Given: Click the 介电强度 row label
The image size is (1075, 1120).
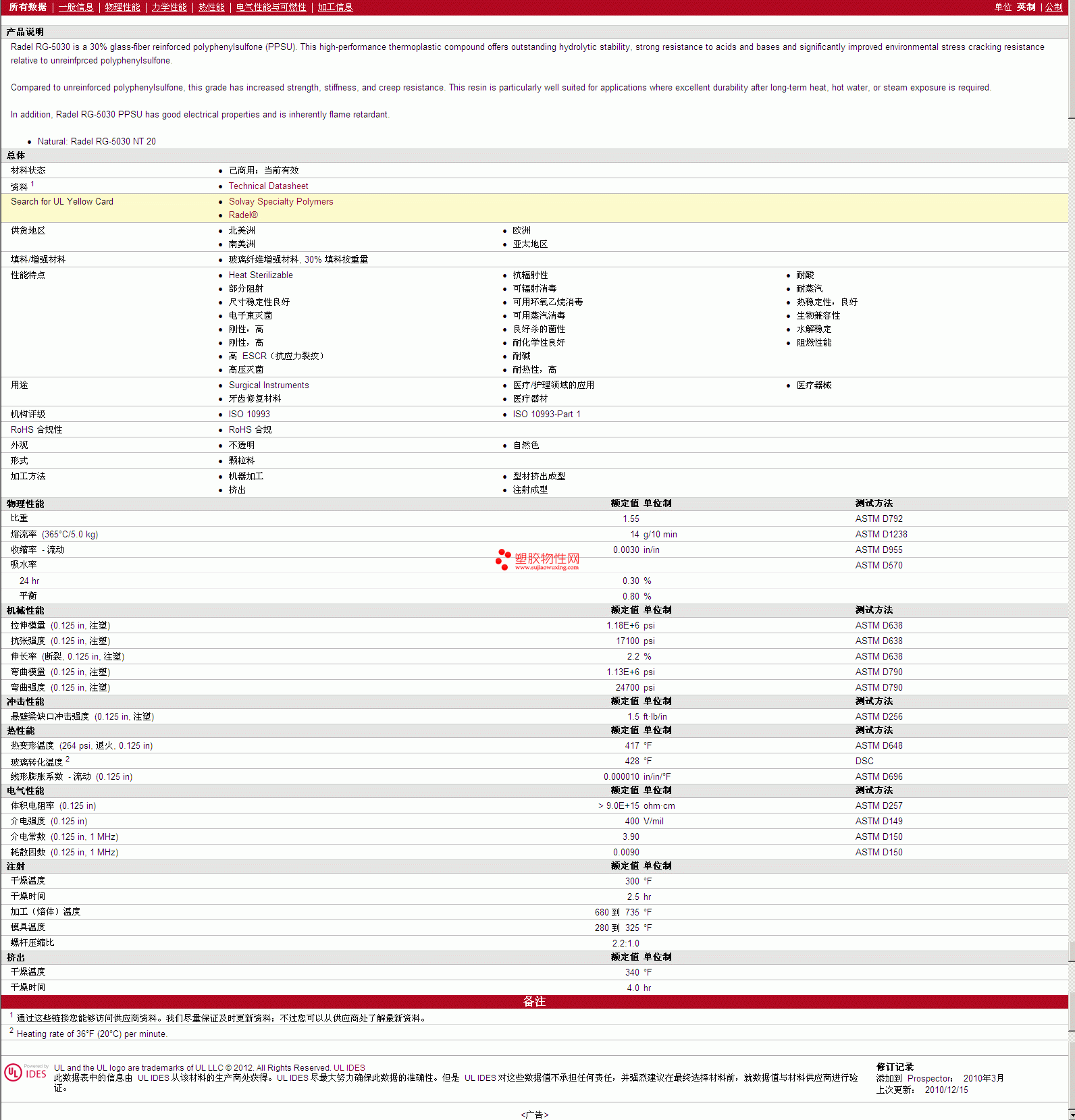Looking at the screenshot, I should [49, 821].
